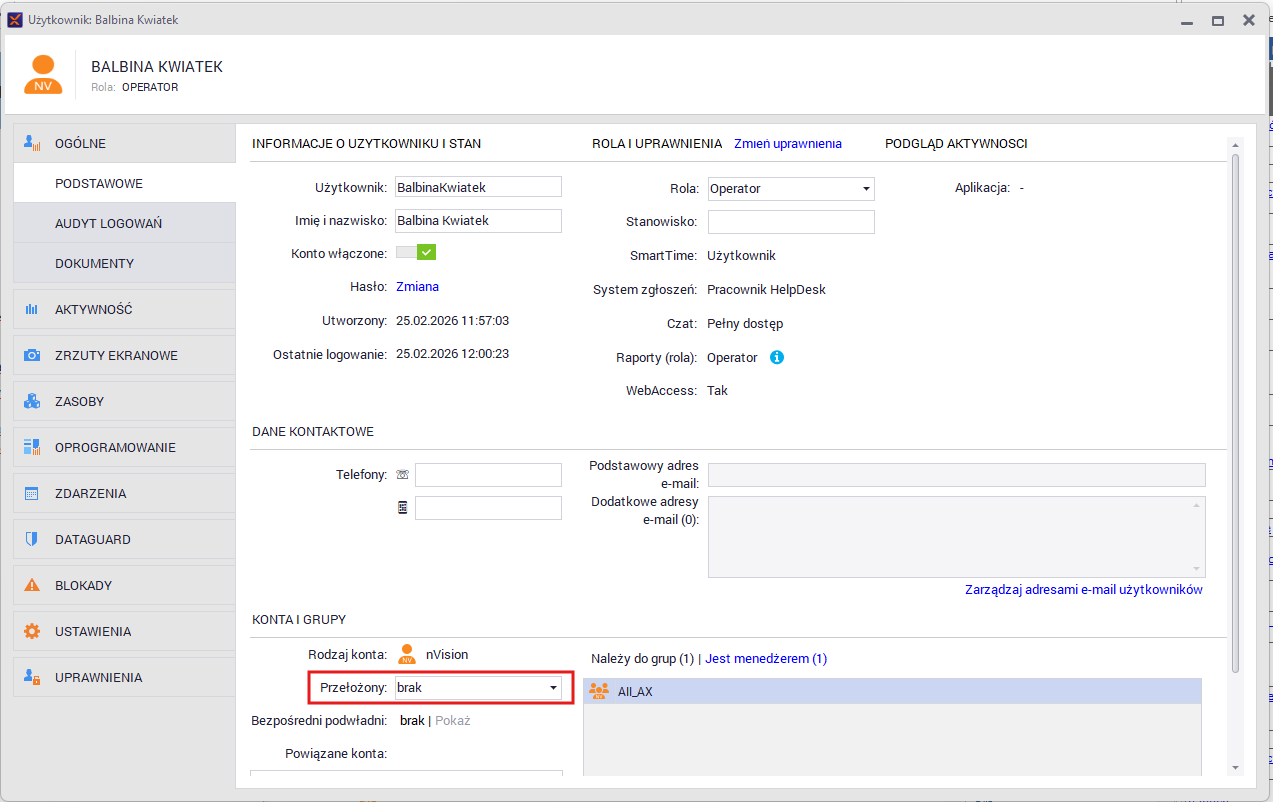Viewport: 1273px width, 802px height.
Task: Click the Zmień uprawnienia link
Action: [x=788, y=144]
